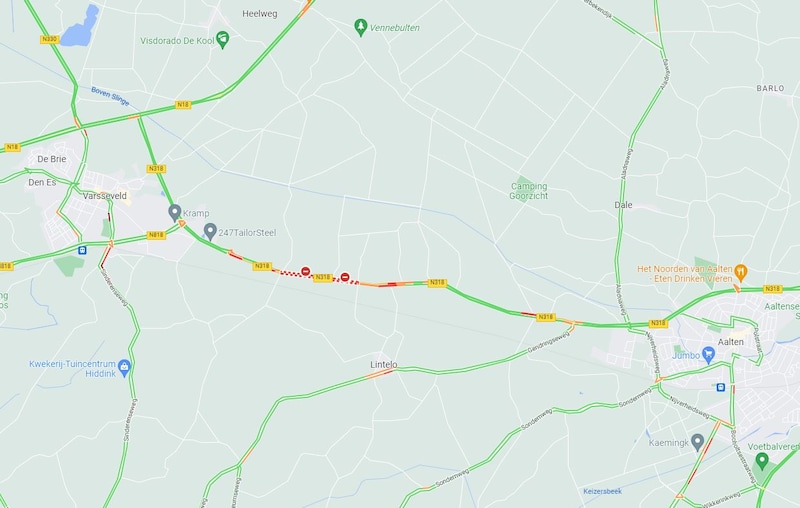Select the Vennebulten park tree marker
800x508 pixels.
(361, 27)
